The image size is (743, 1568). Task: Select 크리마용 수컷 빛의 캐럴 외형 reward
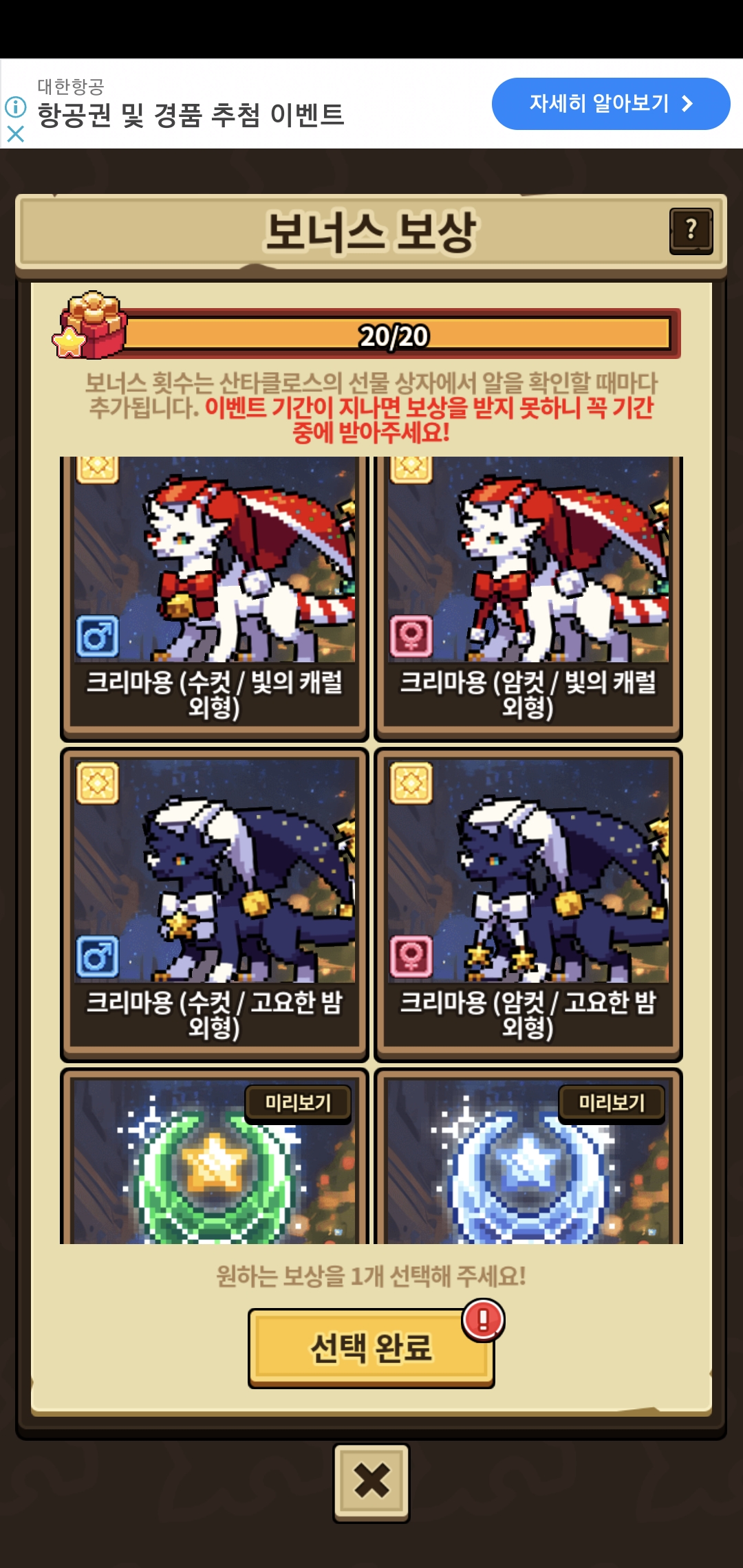point(214,598)
